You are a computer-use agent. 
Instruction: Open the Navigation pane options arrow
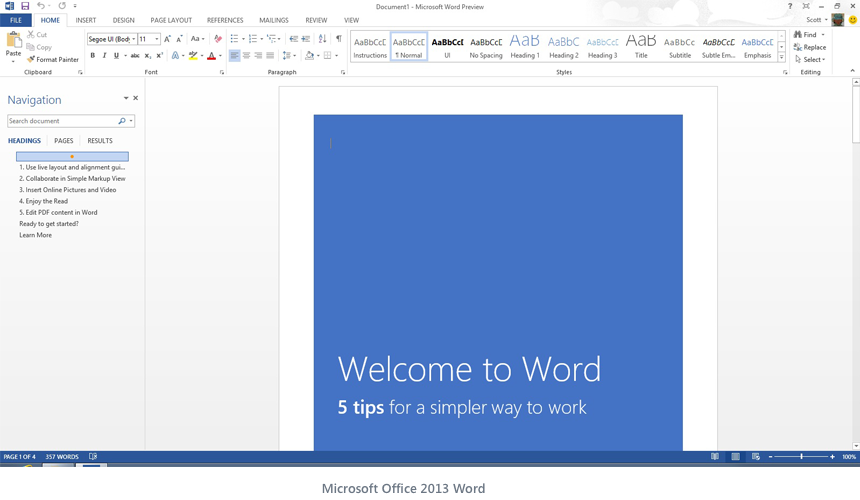click(126, 98)
